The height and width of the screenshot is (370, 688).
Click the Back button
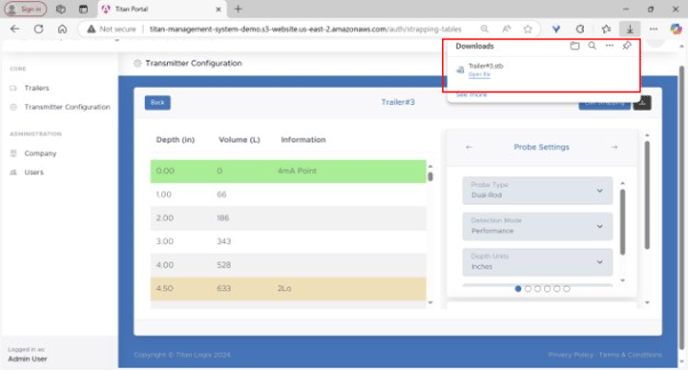click(158, 103)
